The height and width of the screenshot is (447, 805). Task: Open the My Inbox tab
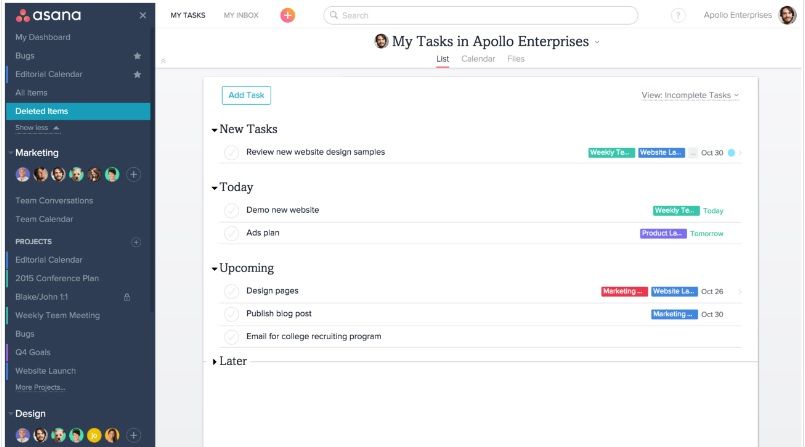pos(241,16)
